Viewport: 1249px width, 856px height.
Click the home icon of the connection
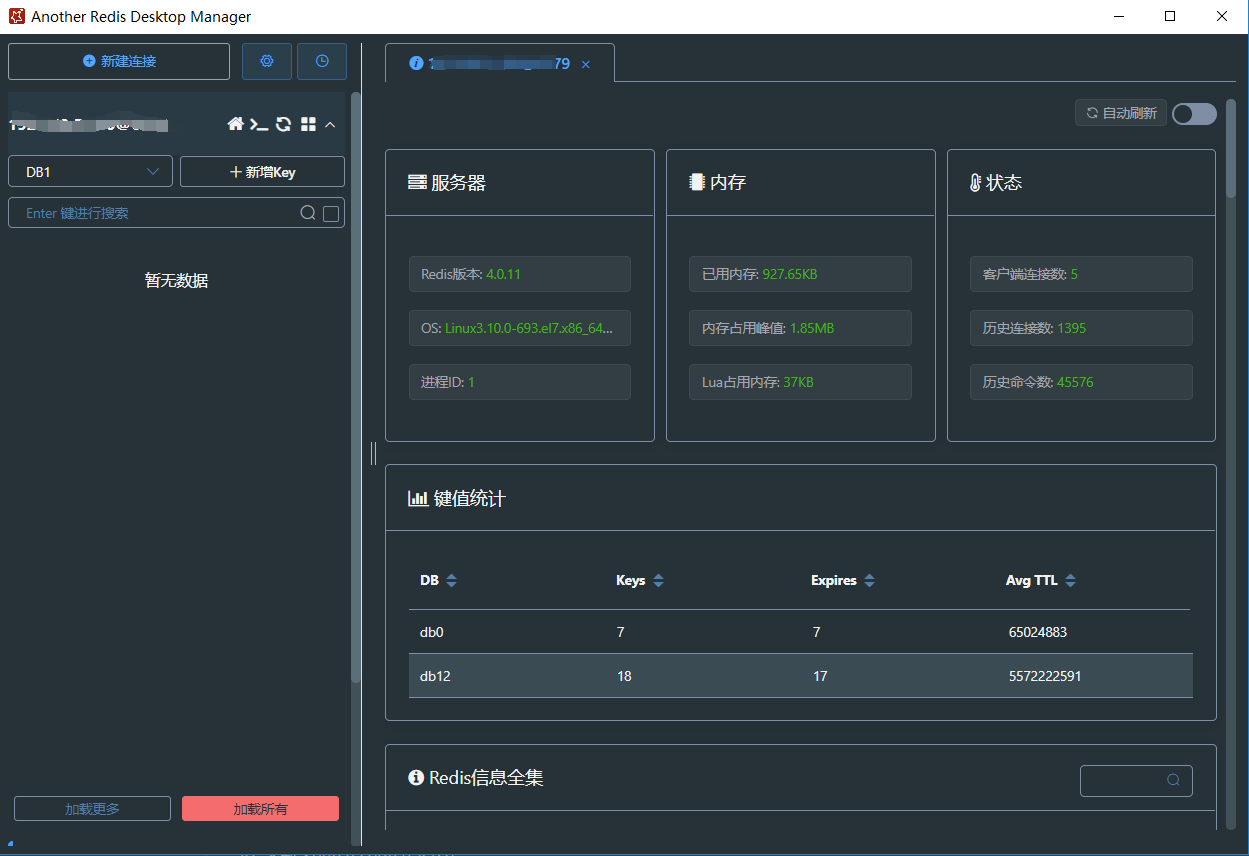[236, 124]
